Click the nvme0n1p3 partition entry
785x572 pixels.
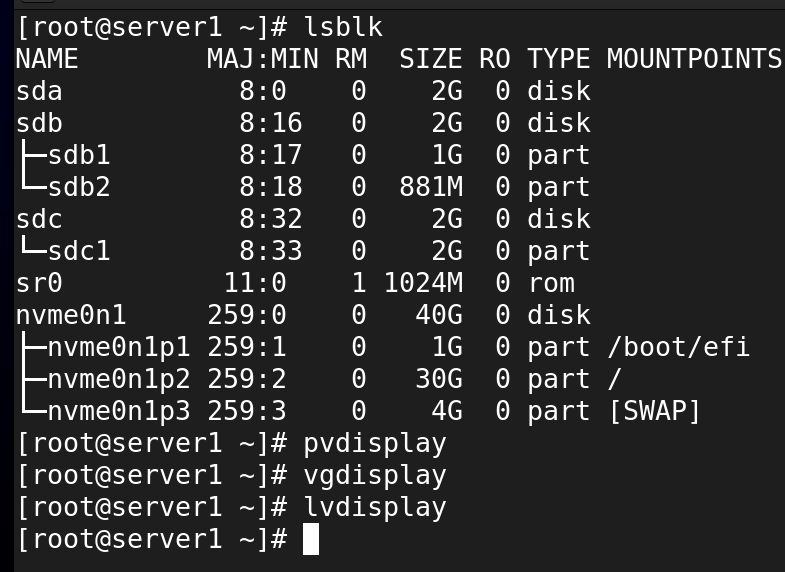tap(119, 411)
